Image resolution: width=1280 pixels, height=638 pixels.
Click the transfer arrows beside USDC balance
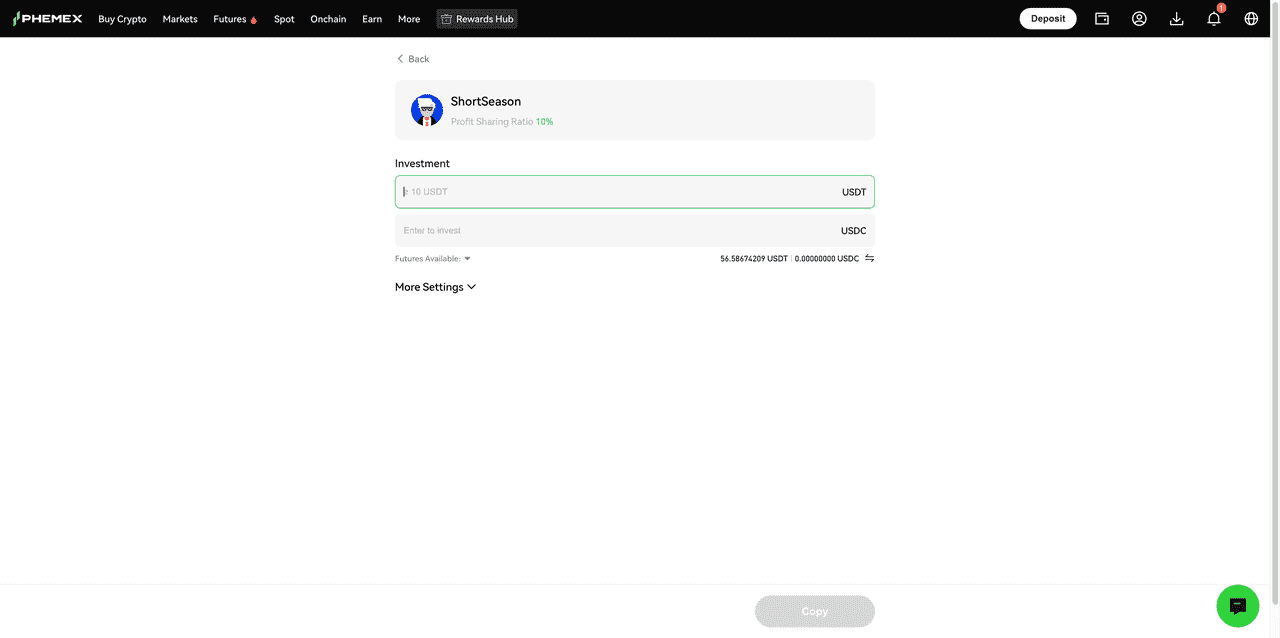[869, 258]
